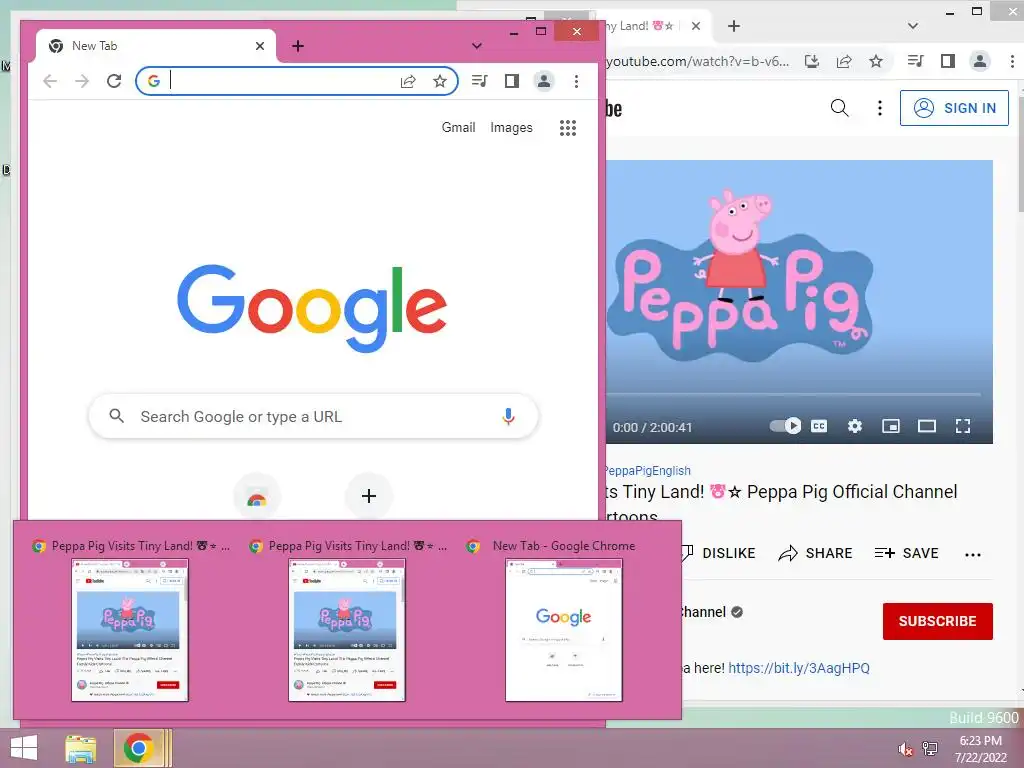Enable miniplayer on video
The image size is (1024, 768).
click(x=891, y=426)
